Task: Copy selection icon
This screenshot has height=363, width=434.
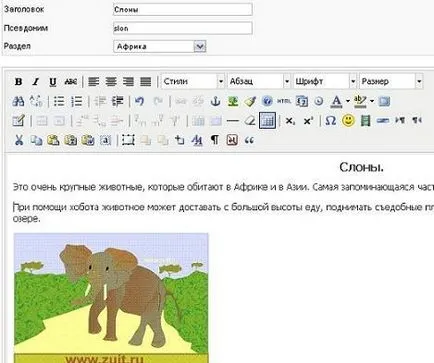Action: 36,140
